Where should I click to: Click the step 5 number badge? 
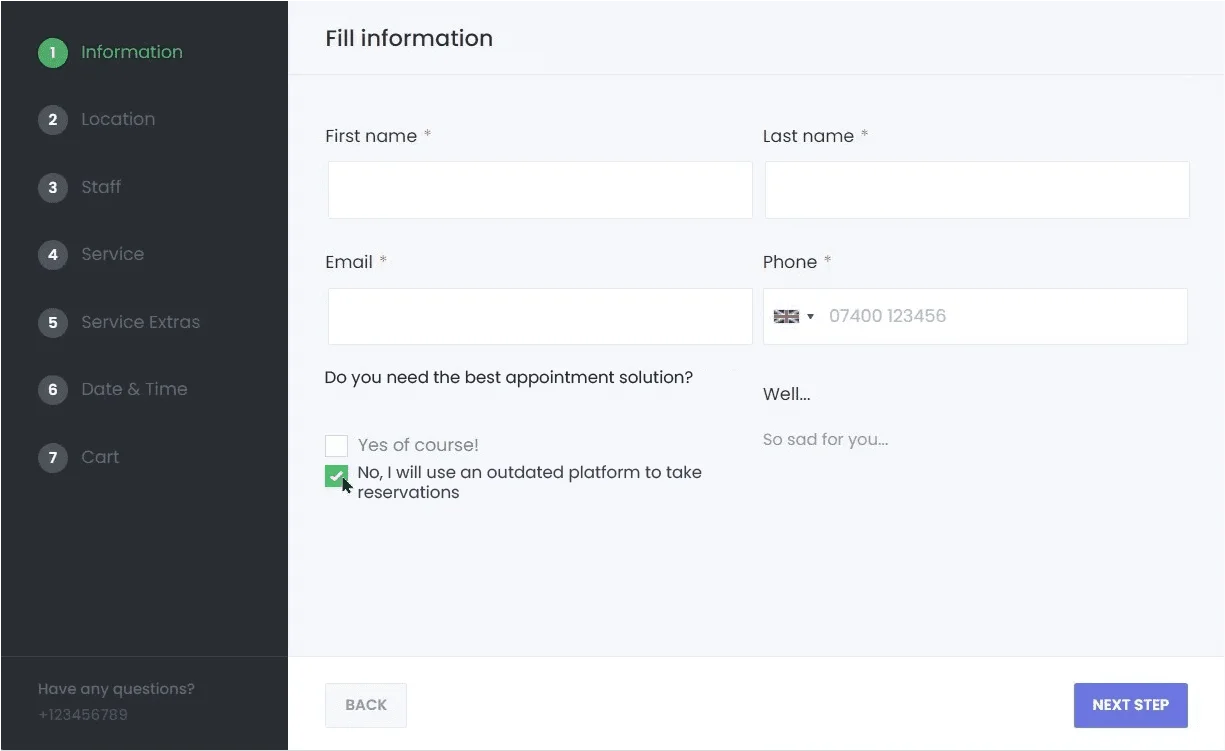point(53,322)
